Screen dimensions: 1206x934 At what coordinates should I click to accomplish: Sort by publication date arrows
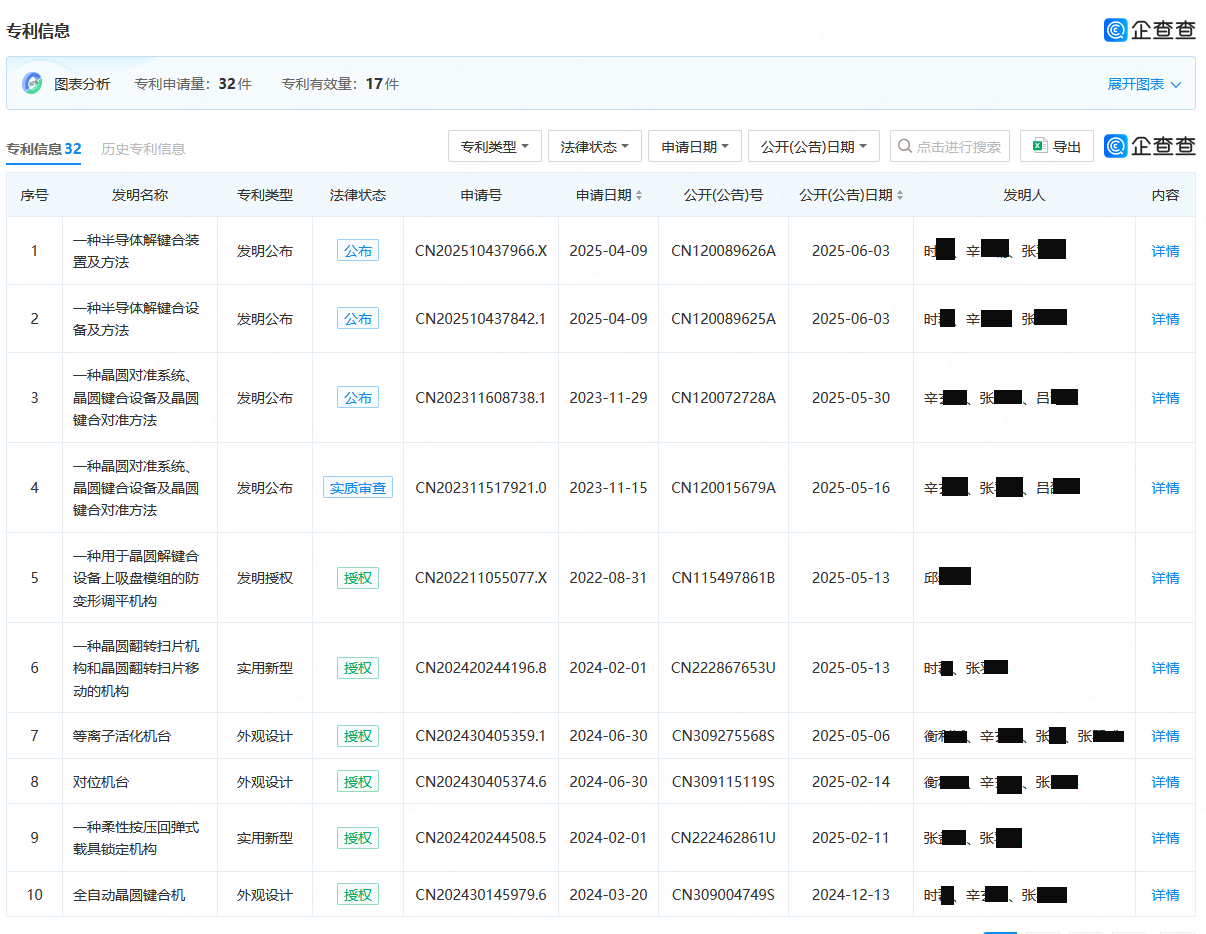900,195
